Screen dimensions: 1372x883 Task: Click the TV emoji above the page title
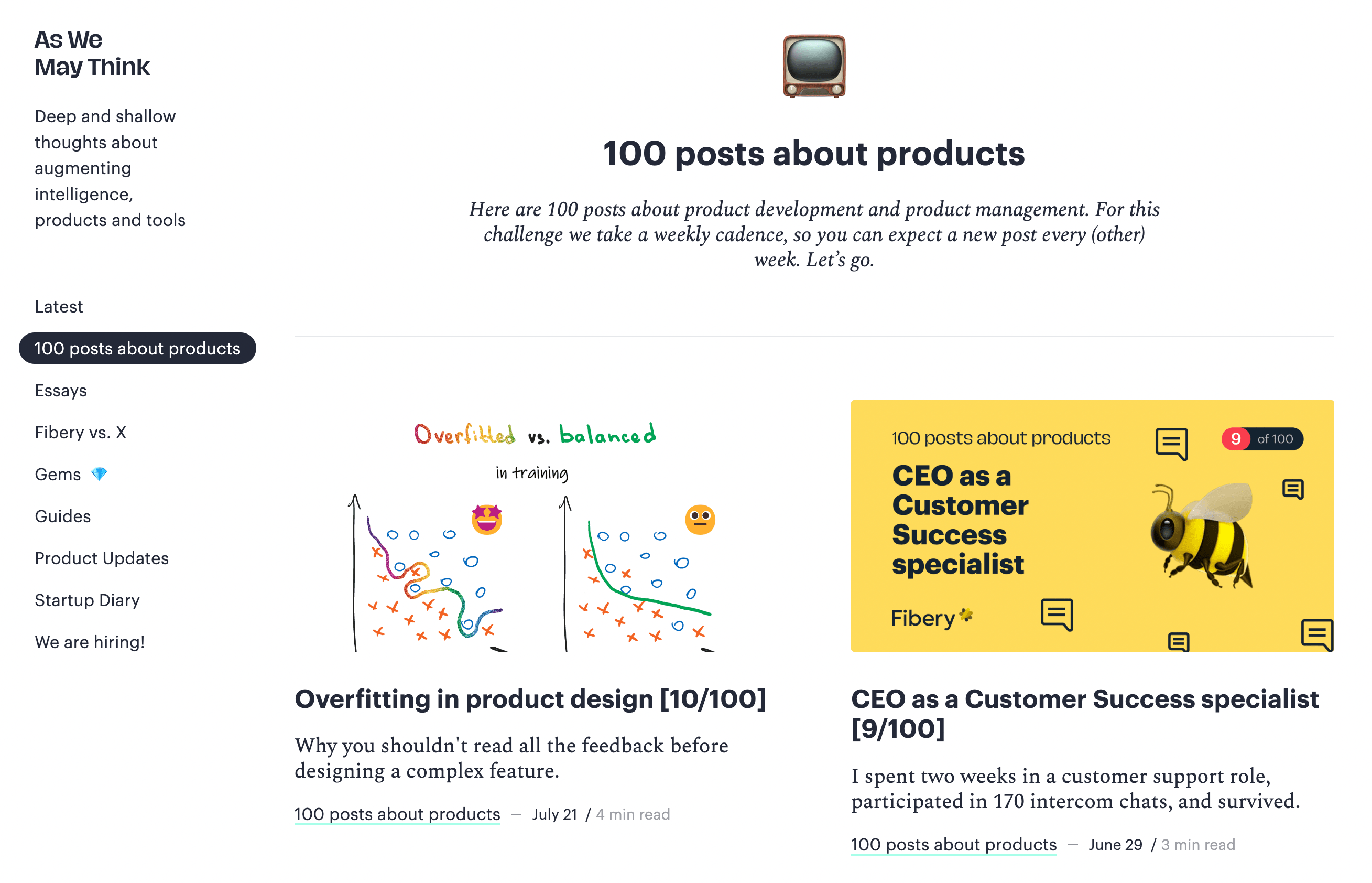click(x=813, y=66)
